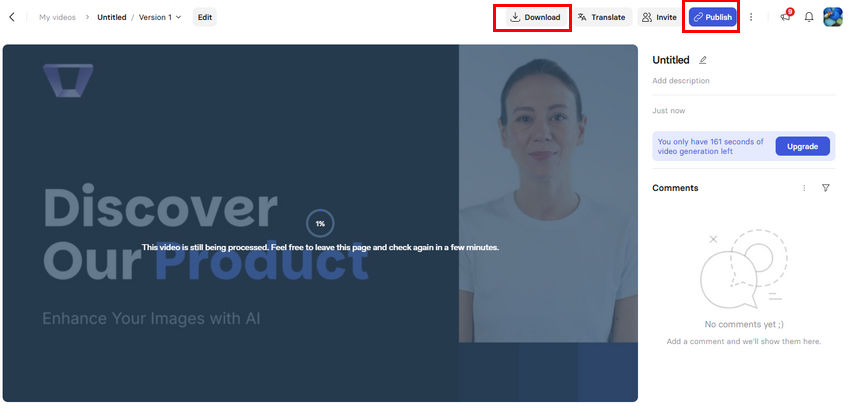Open the notifications bell

point(809,17)
